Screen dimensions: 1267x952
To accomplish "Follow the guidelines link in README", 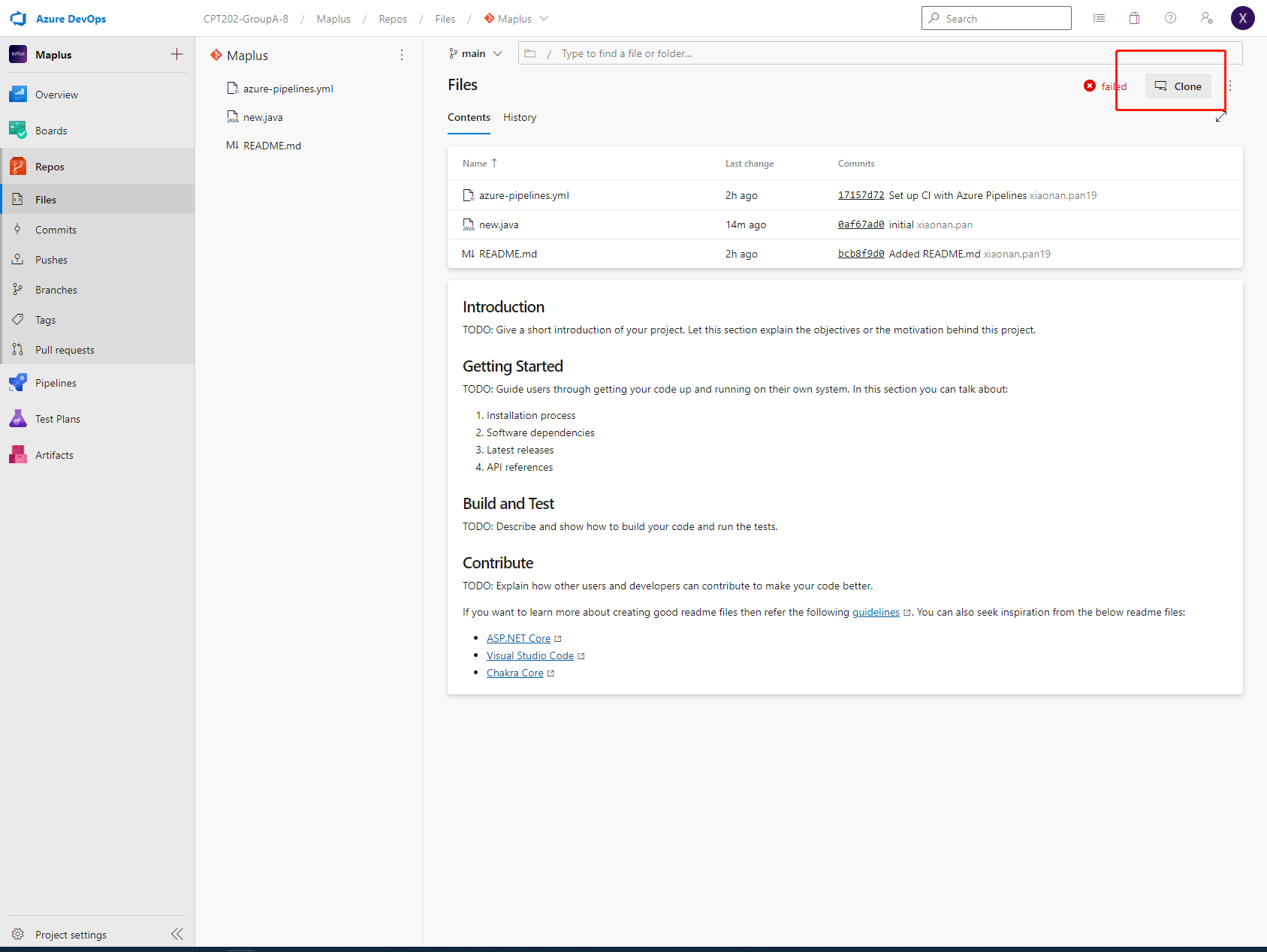I will pyautogui.click(x=876, y=612).
